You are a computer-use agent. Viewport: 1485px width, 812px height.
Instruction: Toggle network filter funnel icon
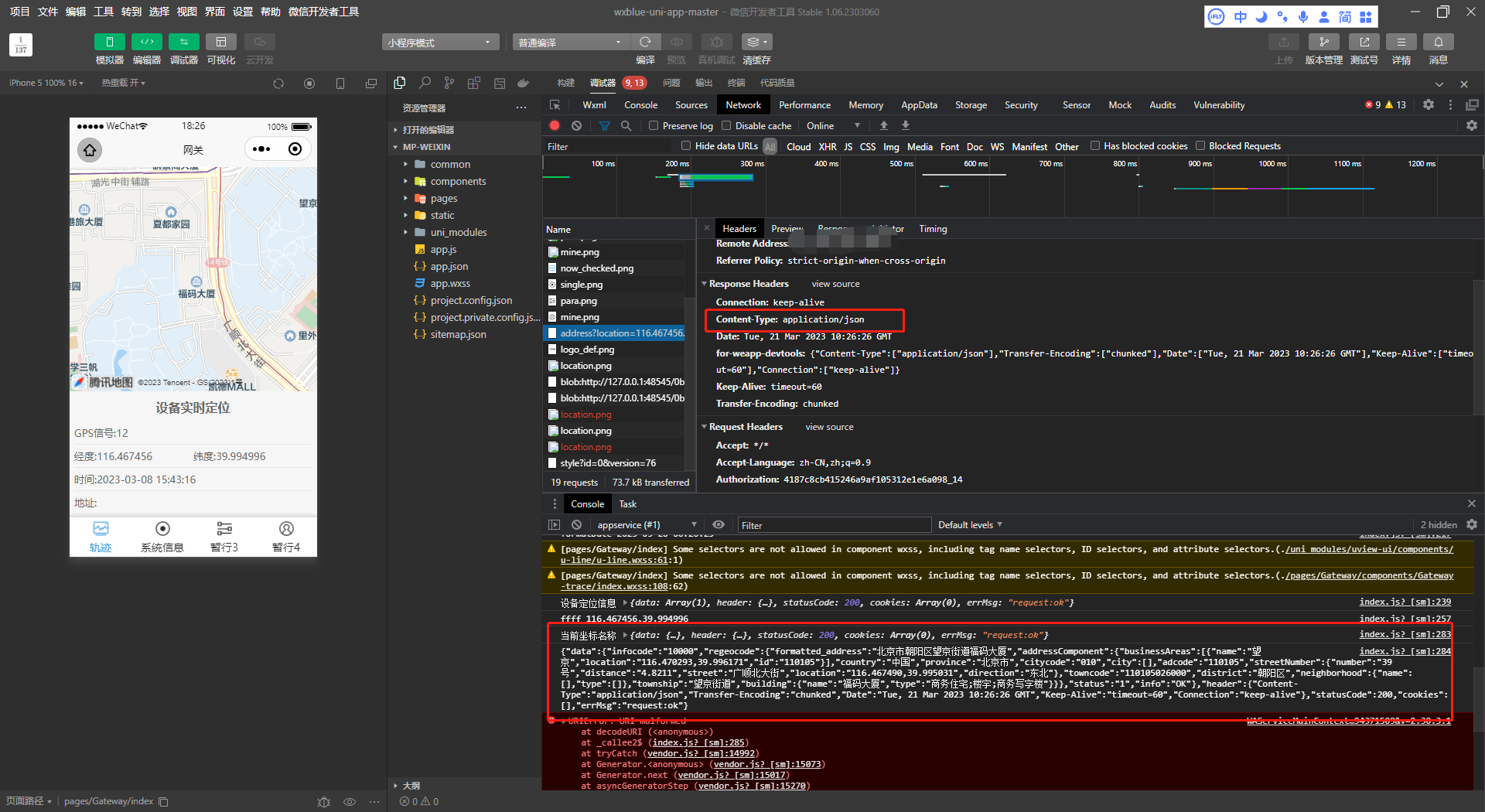pos(605,125)
